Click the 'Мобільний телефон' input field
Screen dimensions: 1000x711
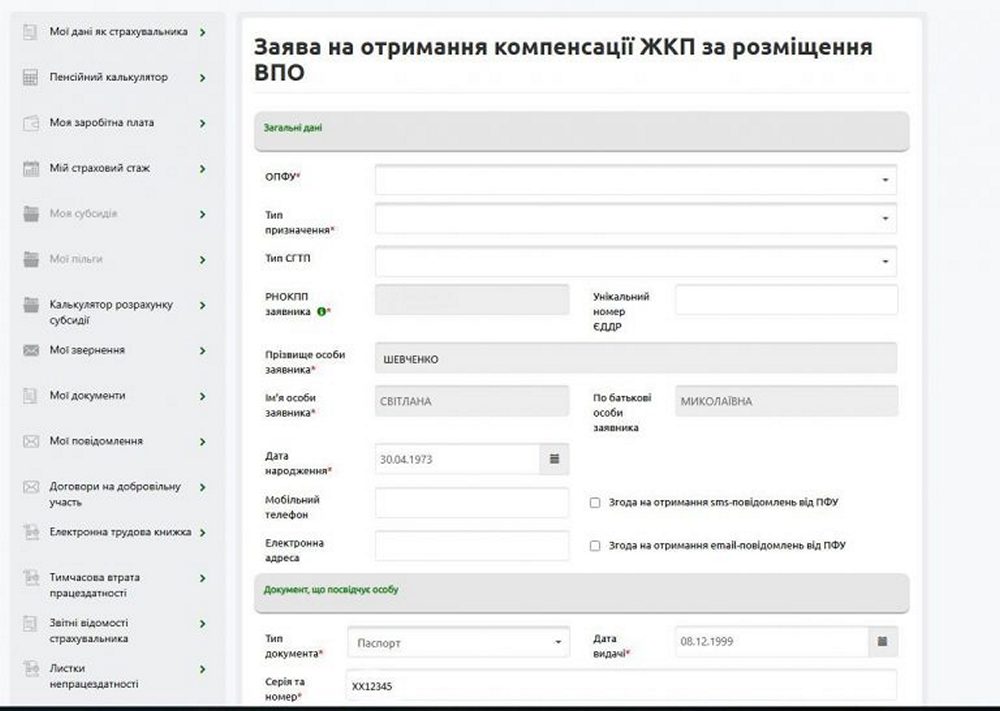pyautogui.click(x=472, y=502)
